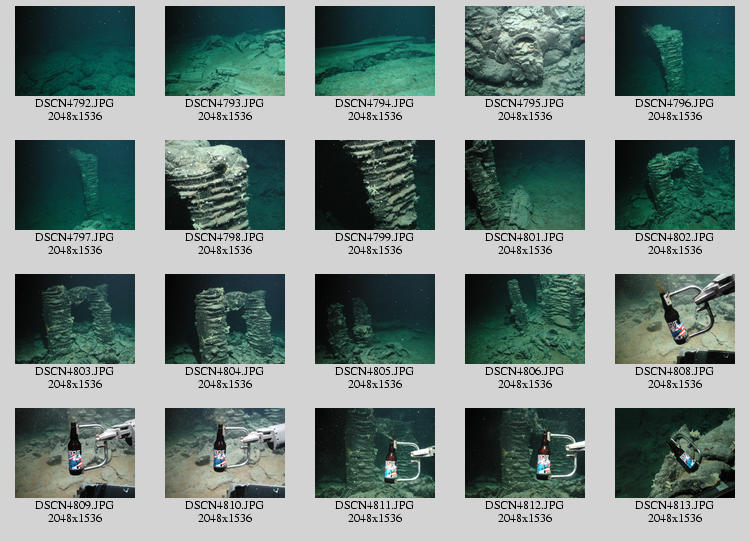750x542 pixels.
Task: View the DSCN4798.JPG layered rock thumbnail
Action: 225,185
